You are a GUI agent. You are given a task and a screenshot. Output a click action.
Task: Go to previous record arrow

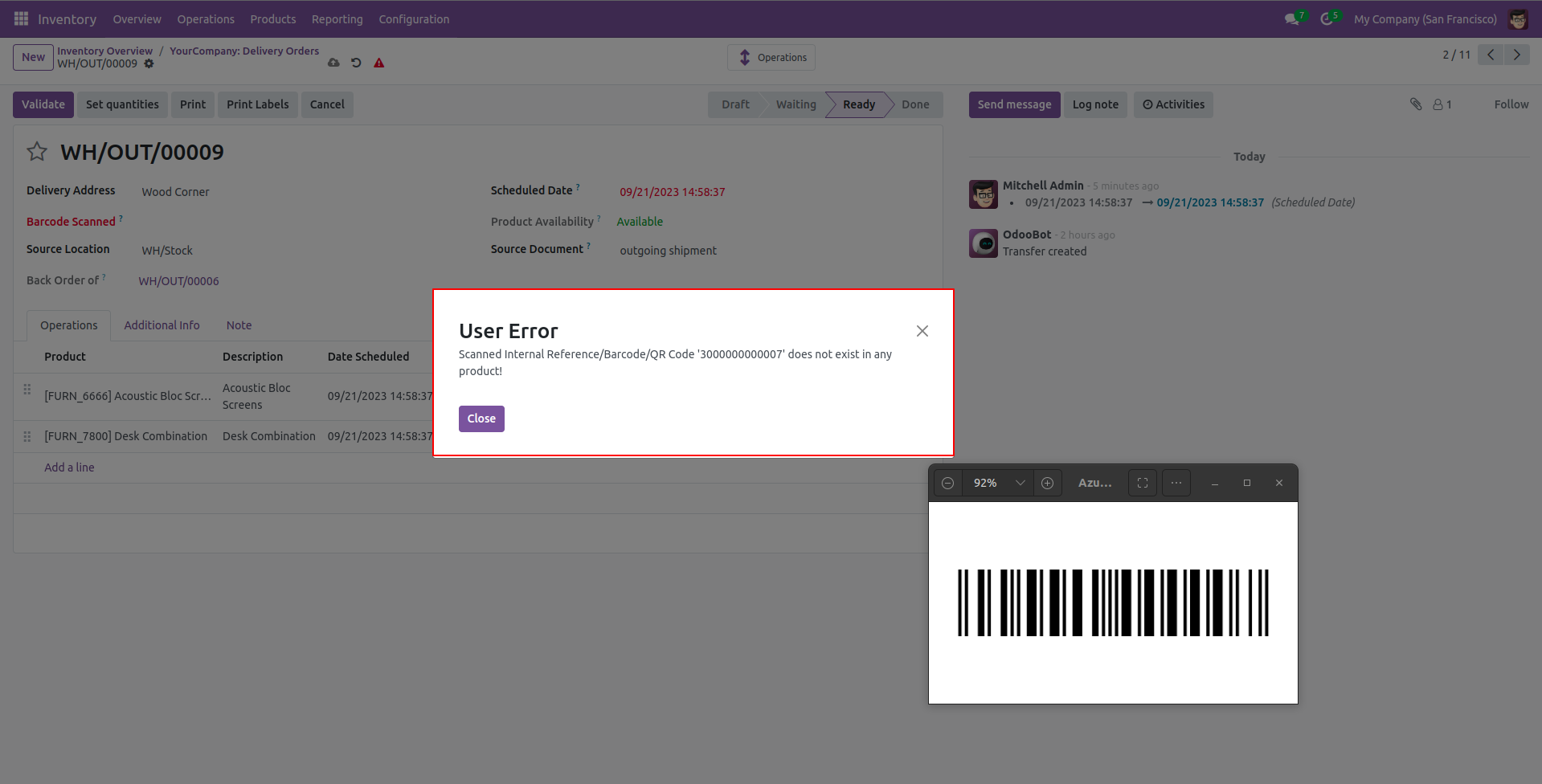click(1491, 55)
